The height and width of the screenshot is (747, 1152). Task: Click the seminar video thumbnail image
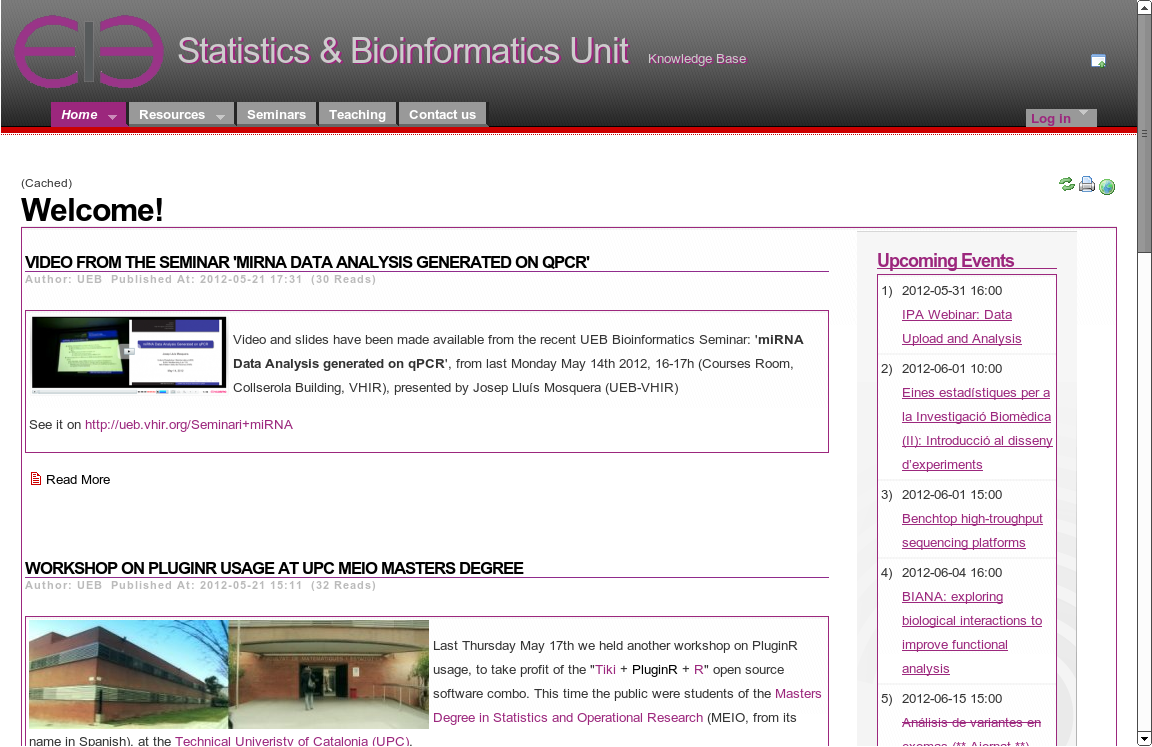click(x=128, y=353)
